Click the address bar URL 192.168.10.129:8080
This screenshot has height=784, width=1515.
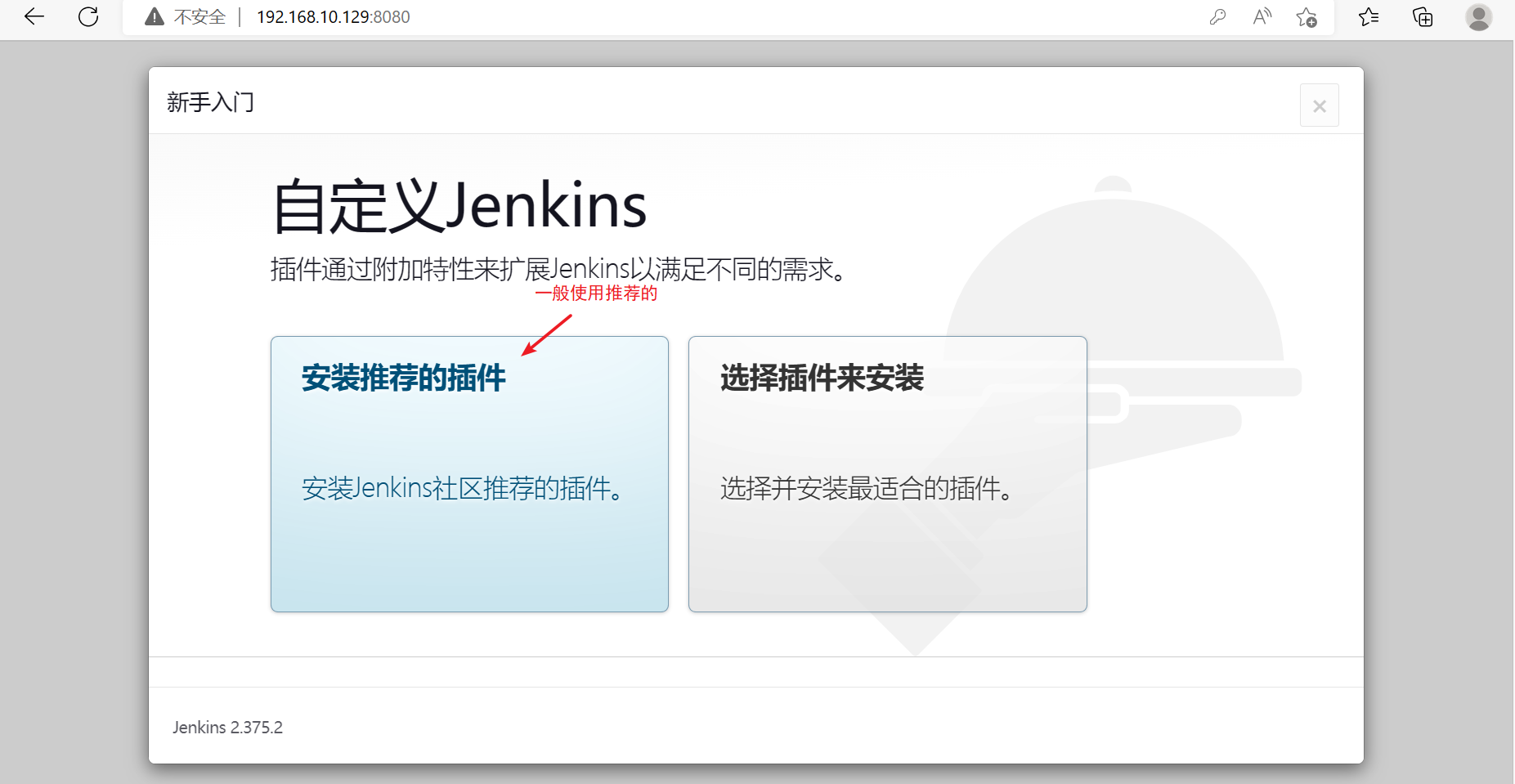(x=334, y=17)
